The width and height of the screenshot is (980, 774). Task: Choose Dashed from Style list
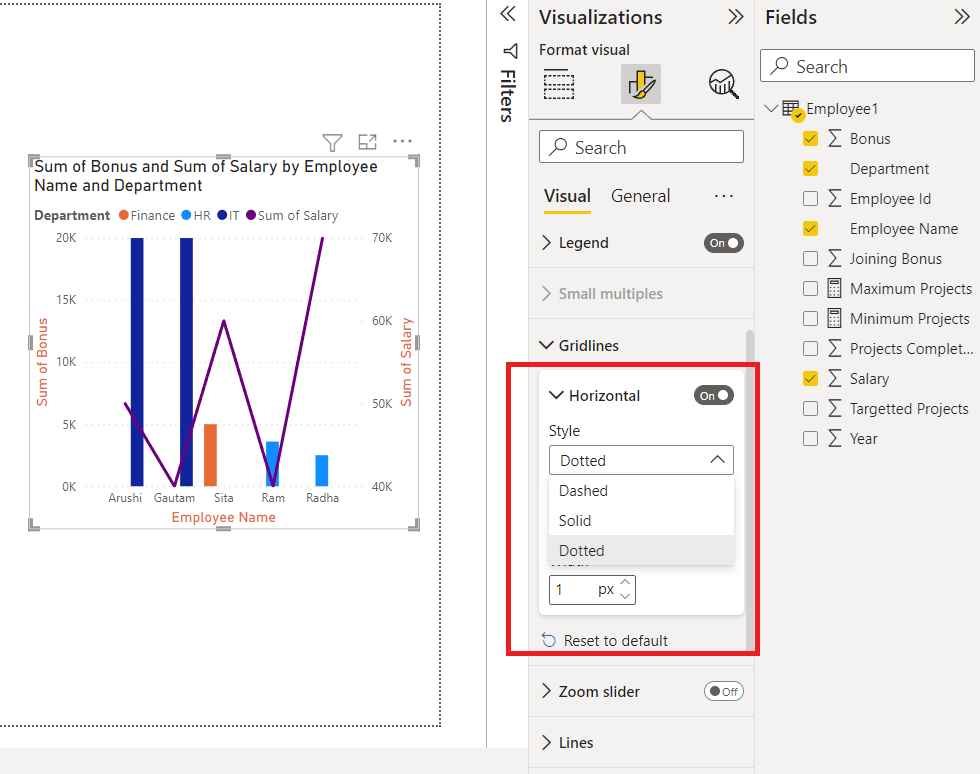(641, 491)
